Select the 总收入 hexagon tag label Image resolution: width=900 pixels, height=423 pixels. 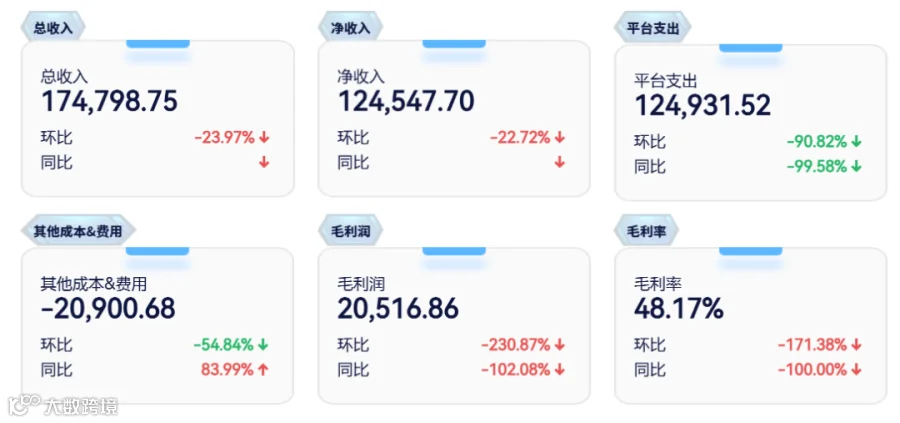click(53, 28)
